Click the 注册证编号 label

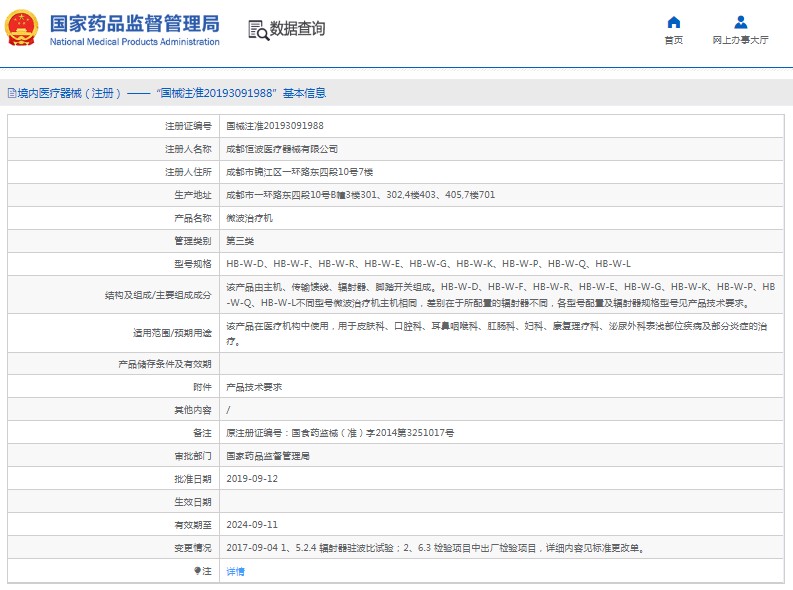point(188,126)
